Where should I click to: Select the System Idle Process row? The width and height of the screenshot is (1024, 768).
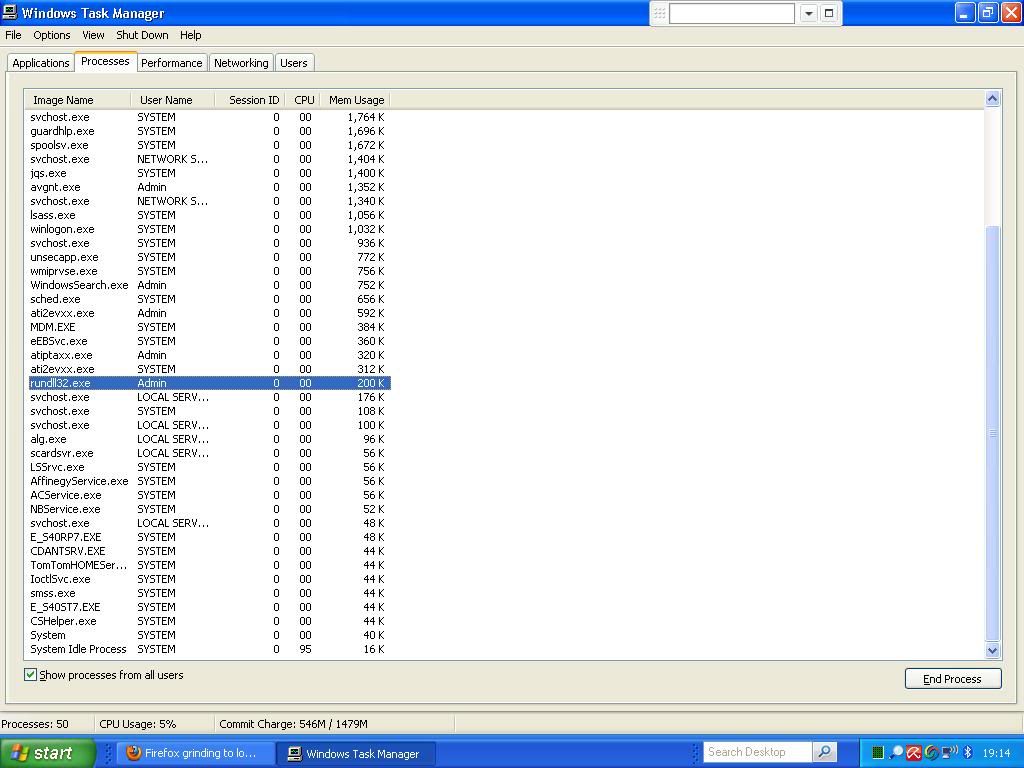click(x=78, y=649)
